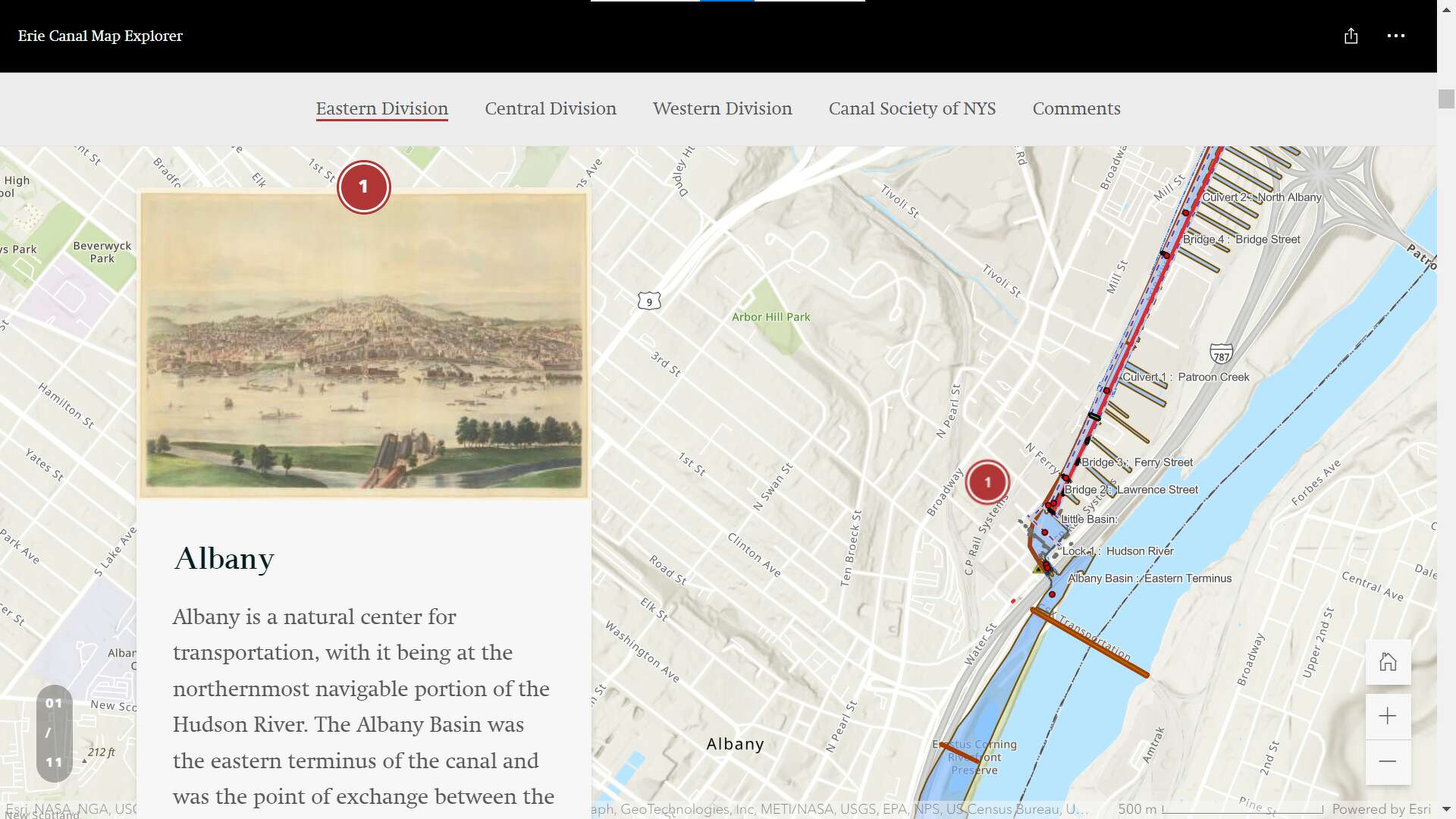Click the numbered badge above the Albany image

[363, 187]
